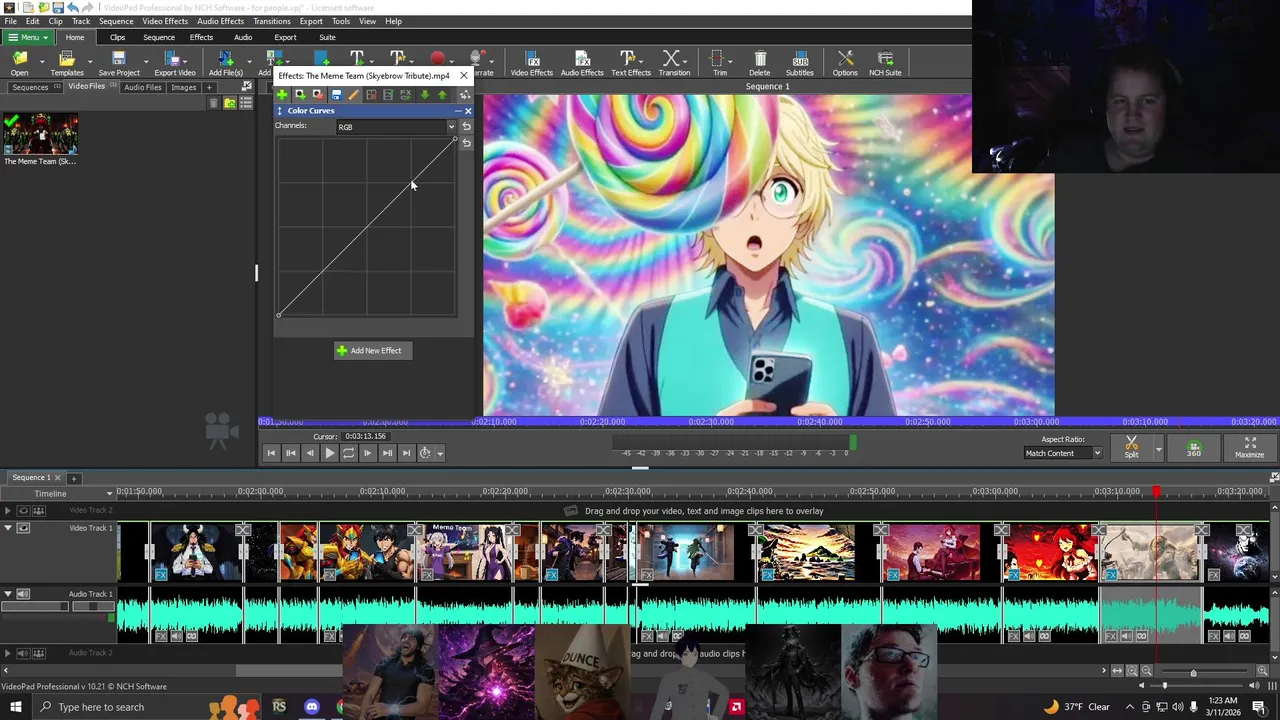
Task: Toggle Video Track 1 visibility eye
Action: pos(23,528)
